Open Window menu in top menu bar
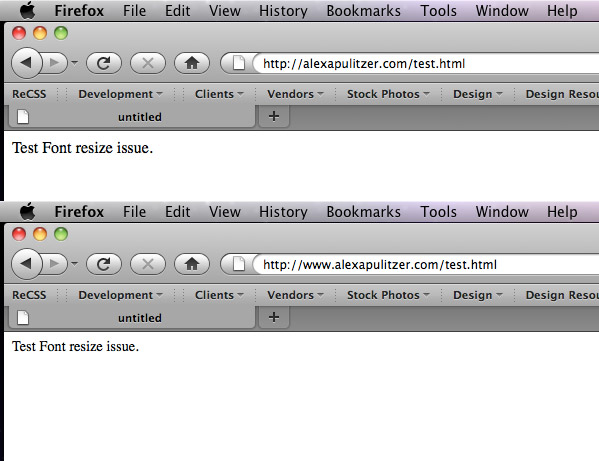 502,11
